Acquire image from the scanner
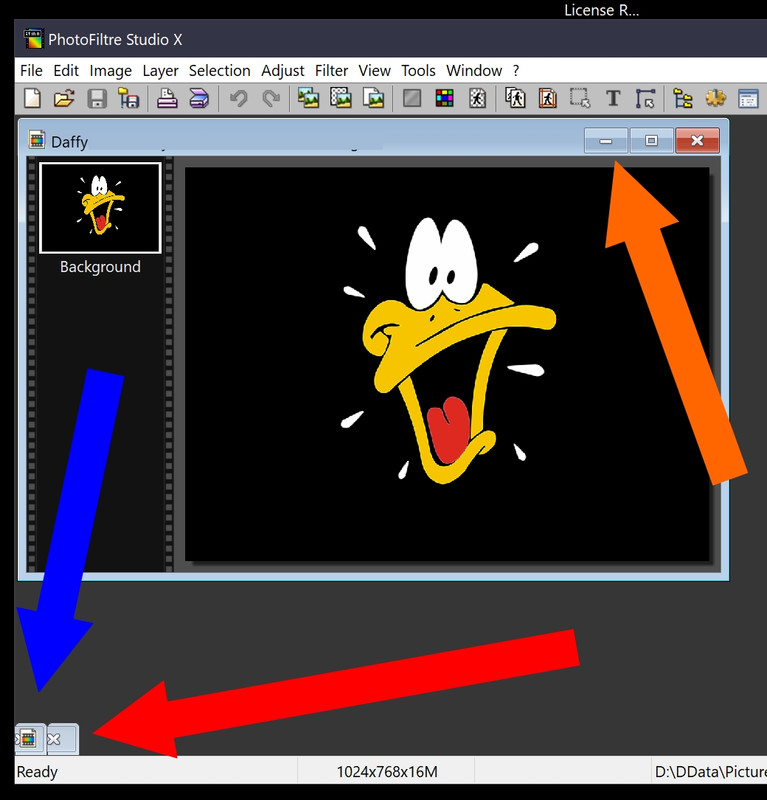767x800 pixels. [199, 98]
